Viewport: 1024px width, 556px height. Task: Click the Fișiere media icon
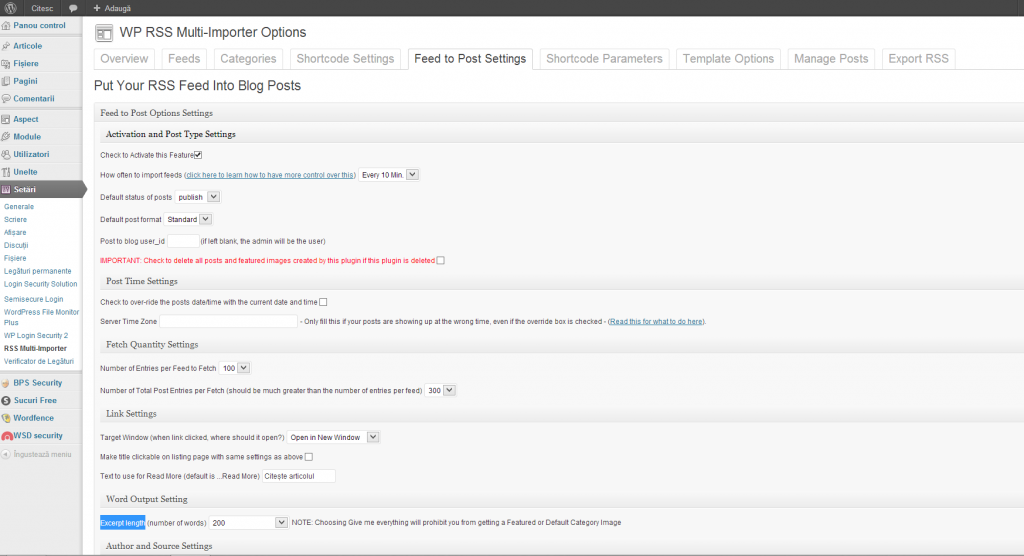(6, 63)
